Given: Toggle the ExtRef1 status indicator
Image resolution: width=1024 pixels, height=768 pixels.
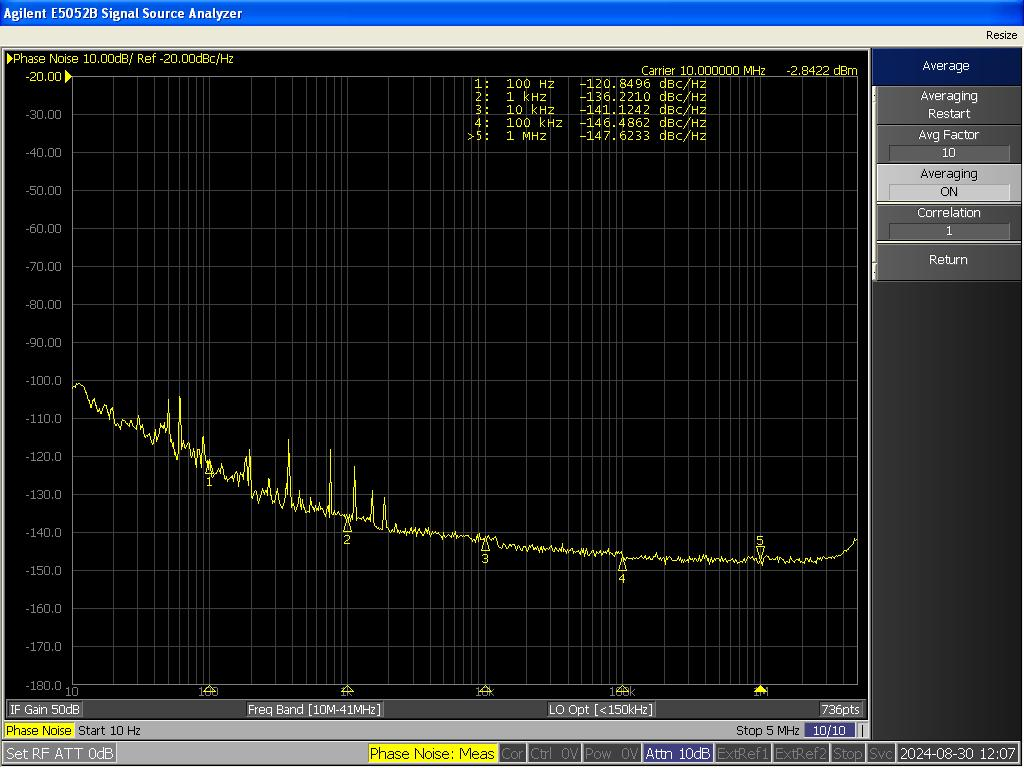Looking at the screenshot, I should [743, 753].
